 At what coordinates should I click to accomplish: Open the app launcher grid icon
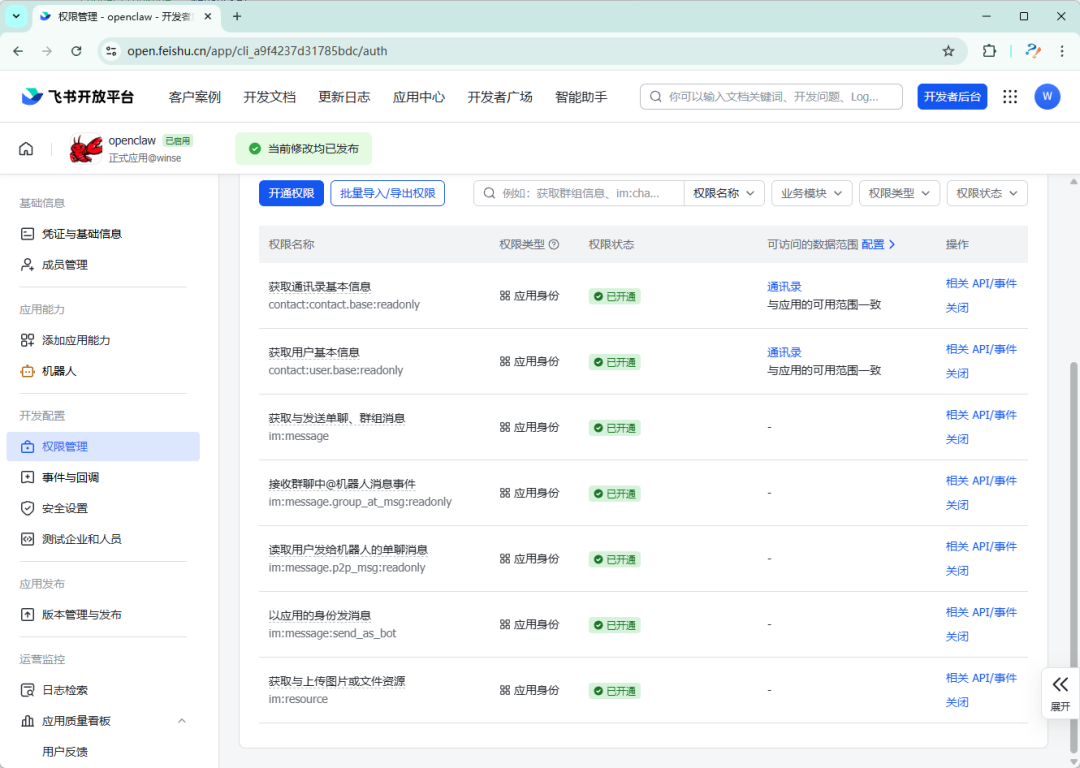1009,96
